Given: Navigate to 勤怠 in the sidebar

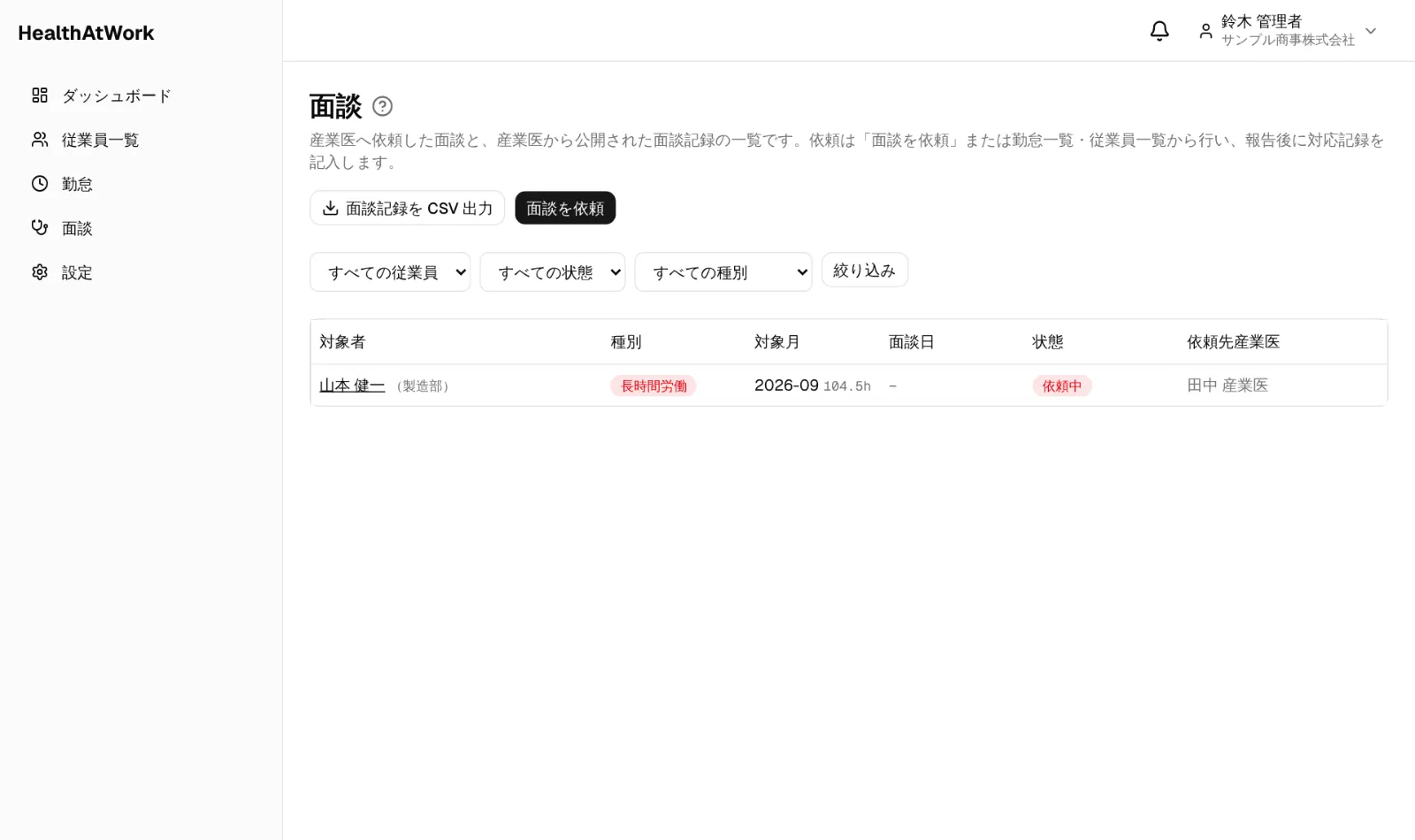Looking at the screenshot, I should [77, 184].
